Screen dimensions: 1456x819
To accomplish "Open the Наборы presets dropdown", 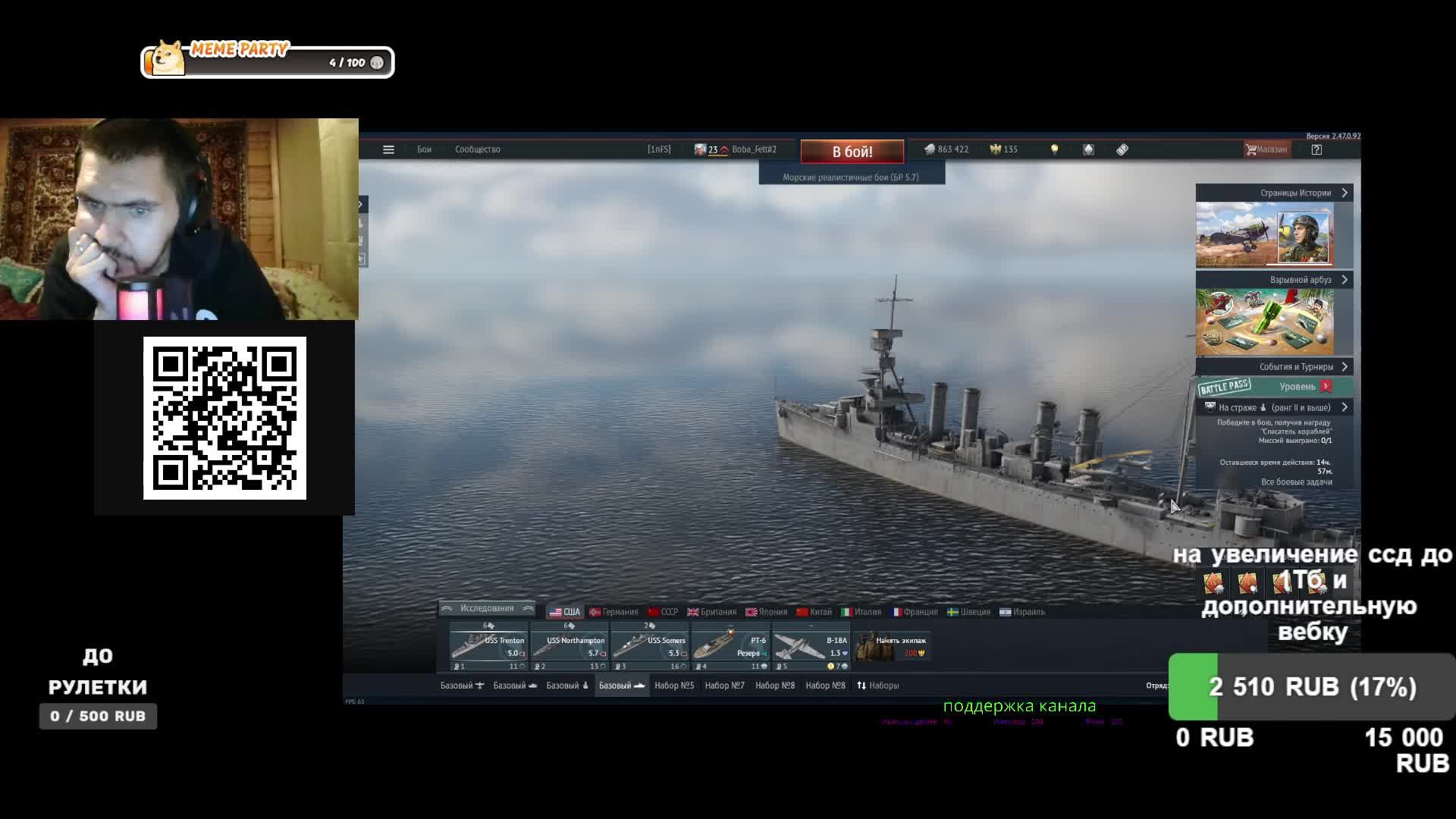I will (x=877, y=686).
